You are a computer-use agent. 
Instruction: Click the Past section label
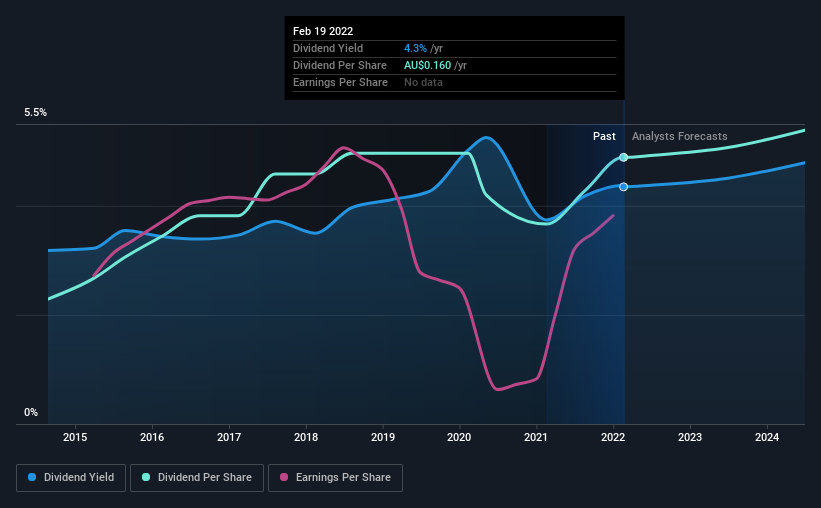pyautogui.click(x=604, y=136)
